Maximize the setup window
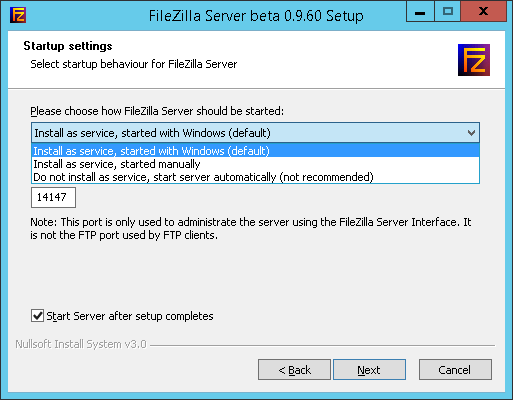Viewport: 513px width, 401px height. coord(448,12)
